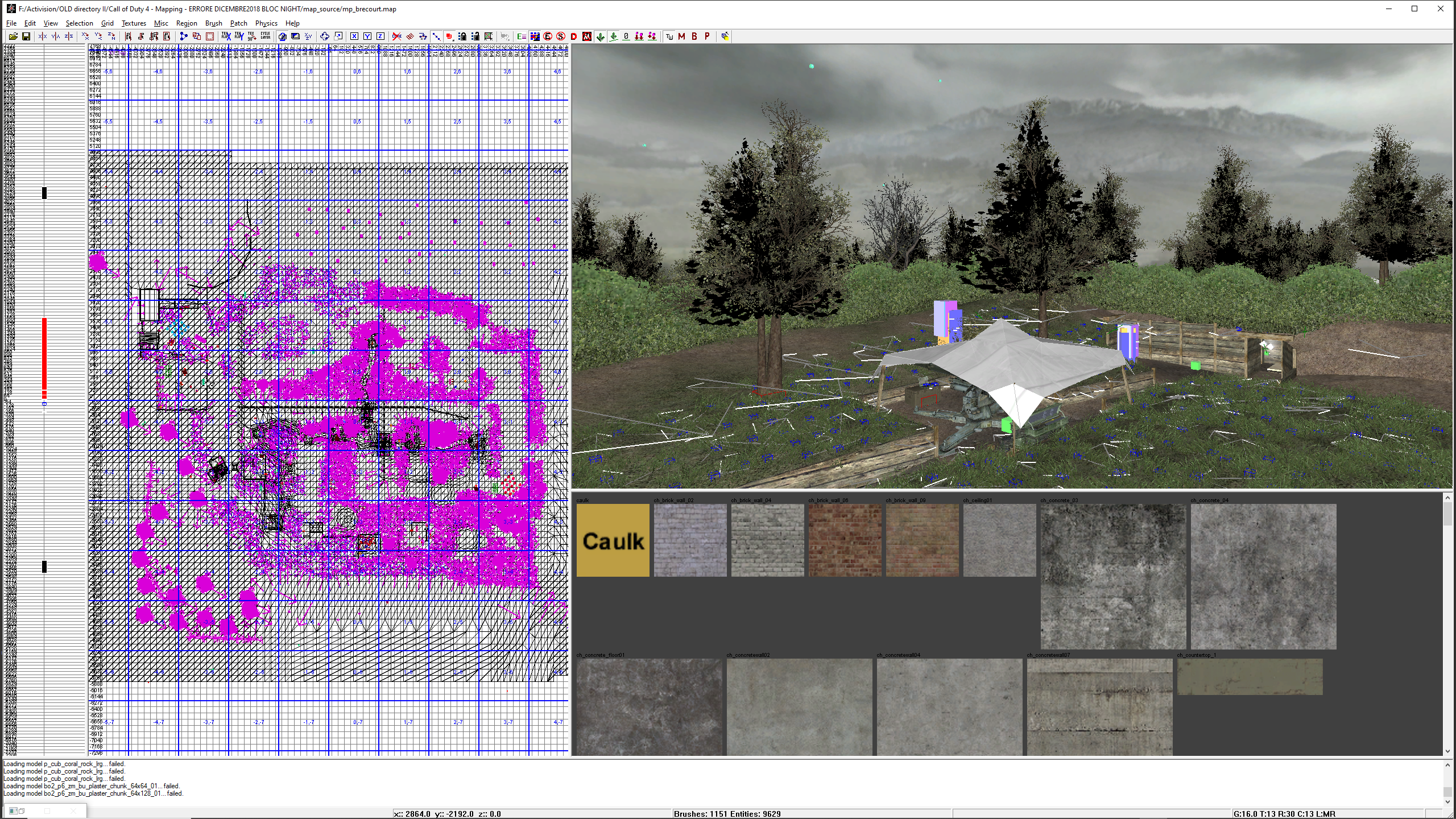Click the blue connected-nodes icon in toolbar
This screenshot has height=819, width=1456.
pyautogui.click(x=184, y=36)
